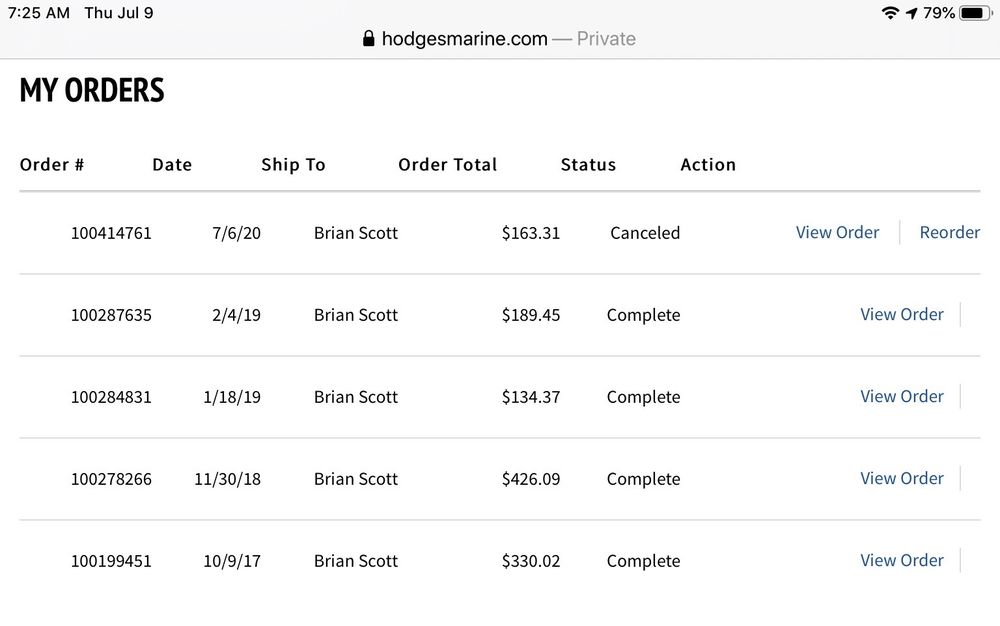View Order for order 100199451
This screenshot has width=1000, height=626.
[901, 560]
